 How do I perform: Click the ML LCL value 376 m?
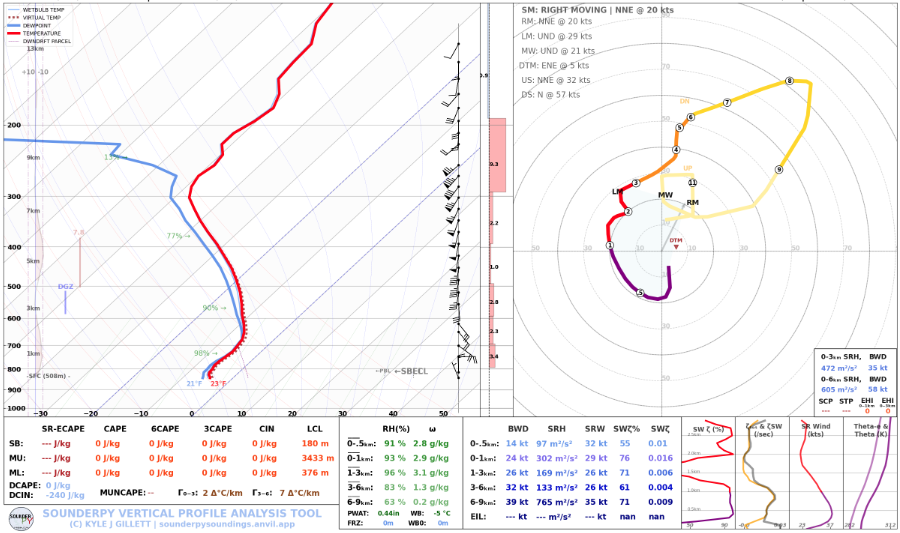click(315, 473)
